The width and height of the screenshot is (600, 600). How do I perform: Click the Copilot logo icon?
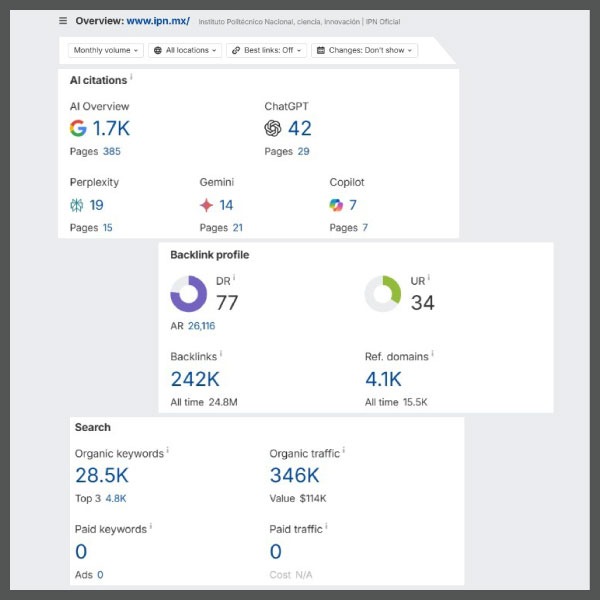(336, 205)
